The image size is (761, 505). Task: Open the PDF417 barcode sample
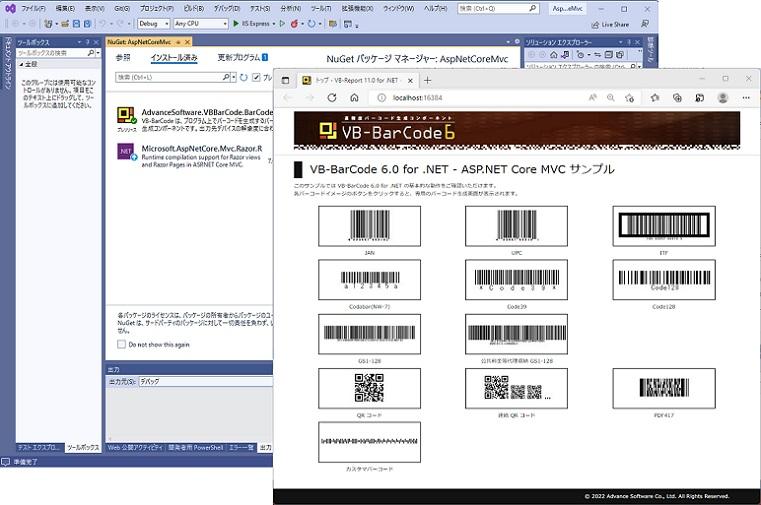coord(663,388)
